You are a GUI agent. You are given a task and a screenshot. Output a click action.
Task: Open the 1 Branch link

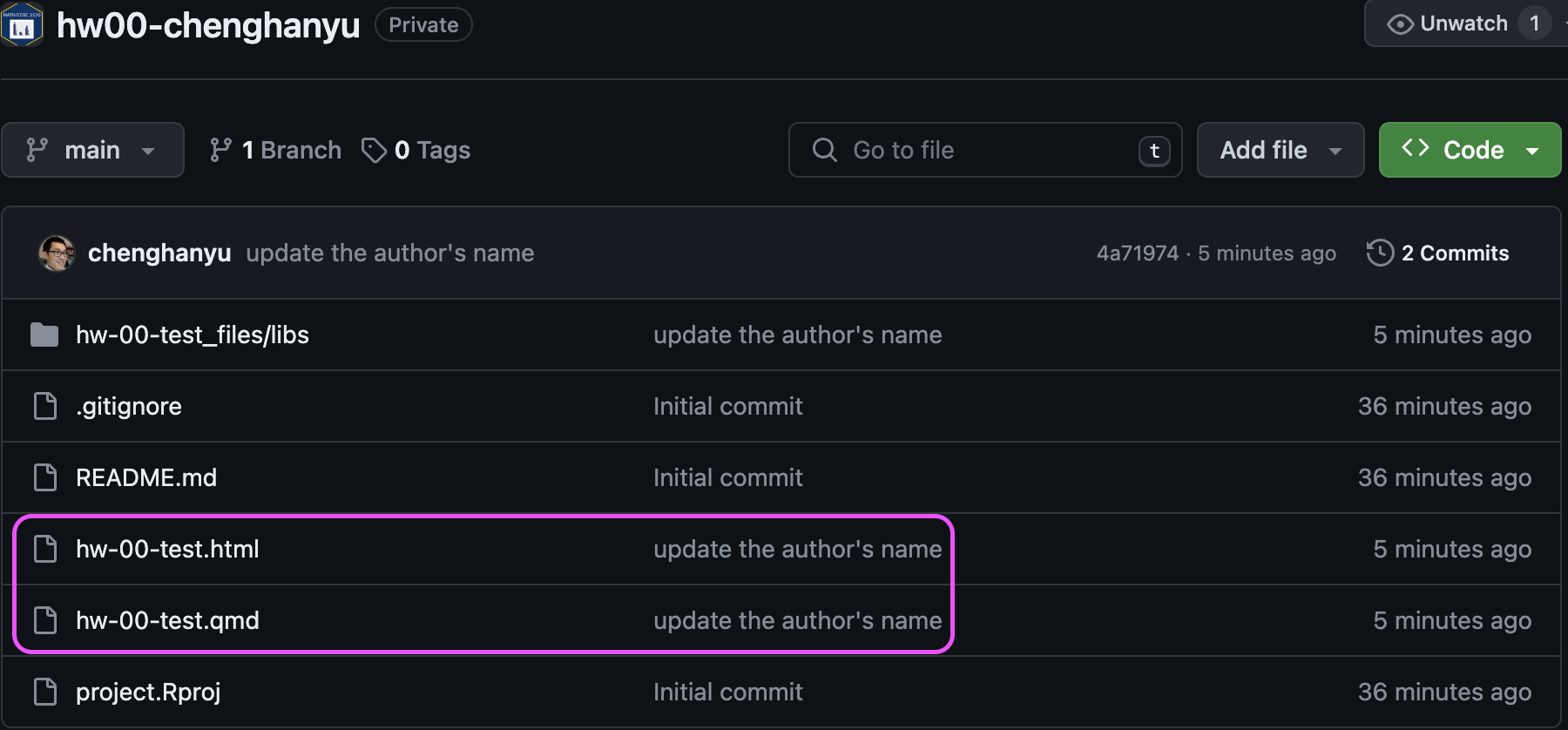tap(275, 150)
